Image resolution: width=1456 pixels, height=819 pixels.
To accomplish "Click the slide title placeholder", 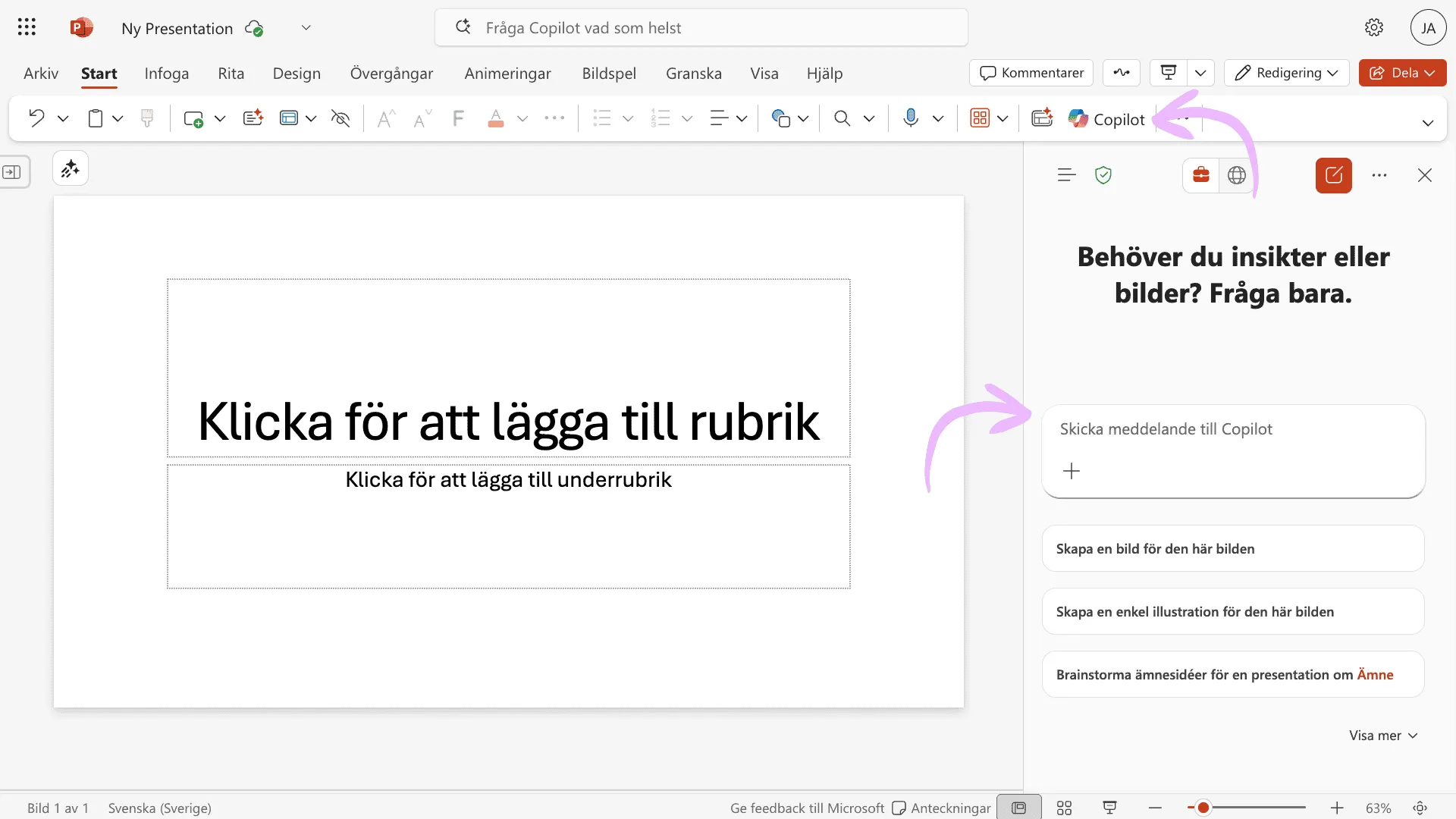I will coord(509,369).
